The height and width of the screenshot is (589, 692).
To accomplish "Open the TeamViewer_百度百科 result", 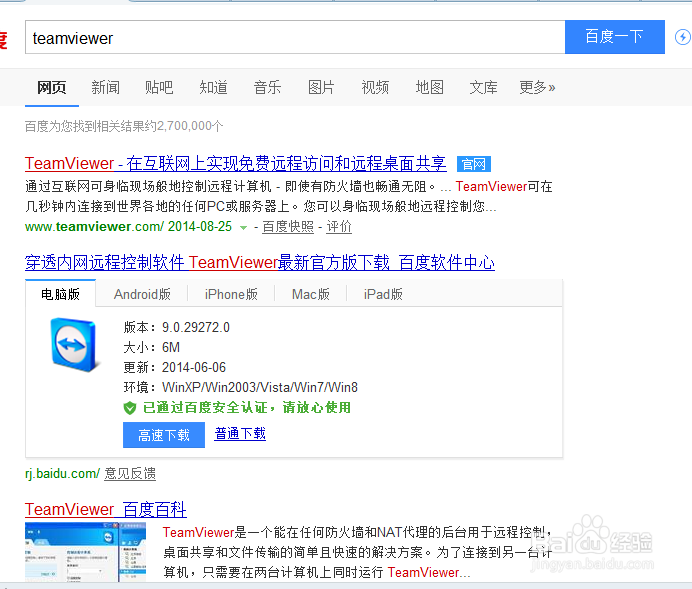I will point(106,510).
